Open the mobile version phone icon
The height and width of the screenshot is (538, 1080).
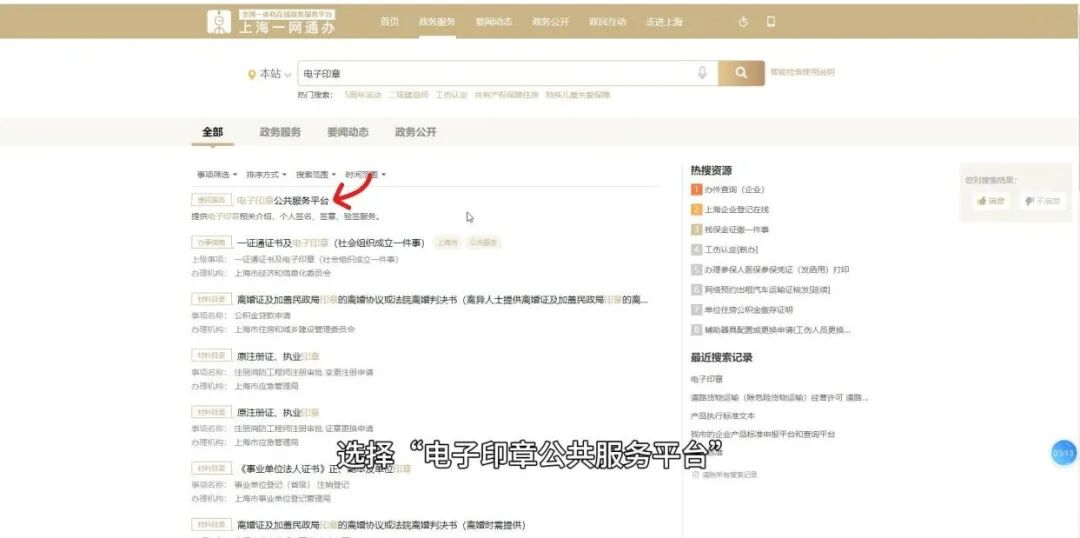coord(771,22)
